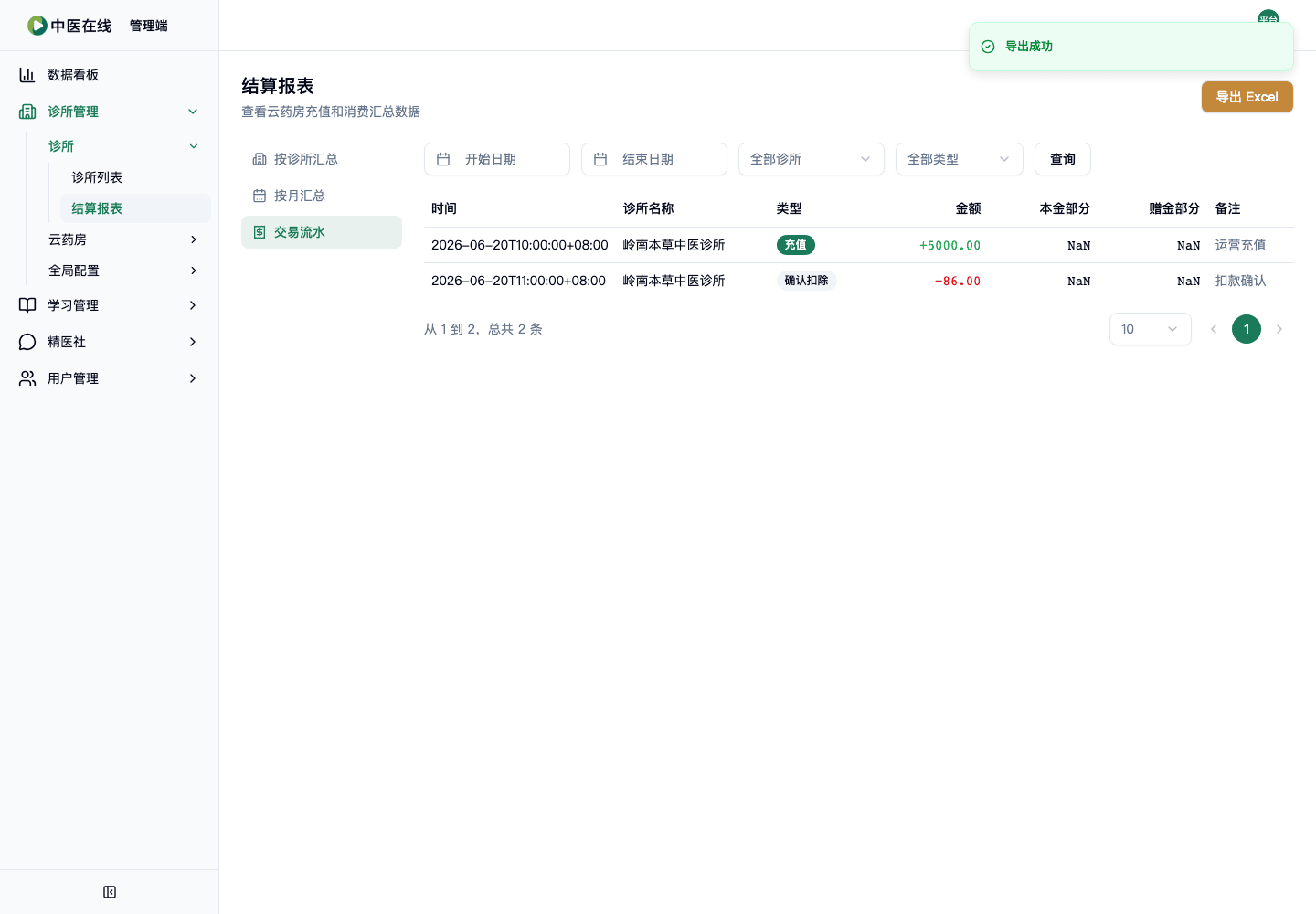Click the 诊所管理 building icon
The width and height of the screenshot is (1316, 914).
(27, 112)
